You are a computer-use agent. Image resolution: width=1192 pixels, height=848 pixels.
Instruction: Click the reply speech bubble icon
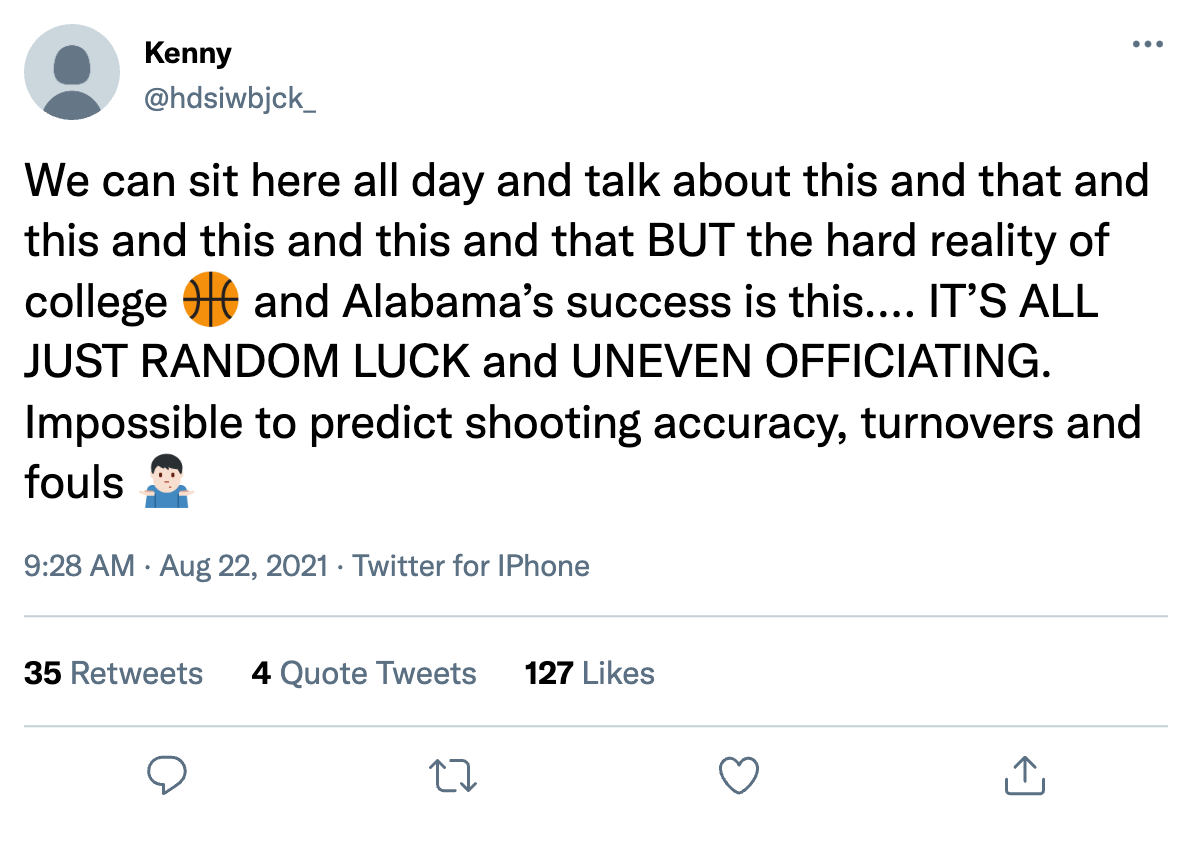[168, 775]
